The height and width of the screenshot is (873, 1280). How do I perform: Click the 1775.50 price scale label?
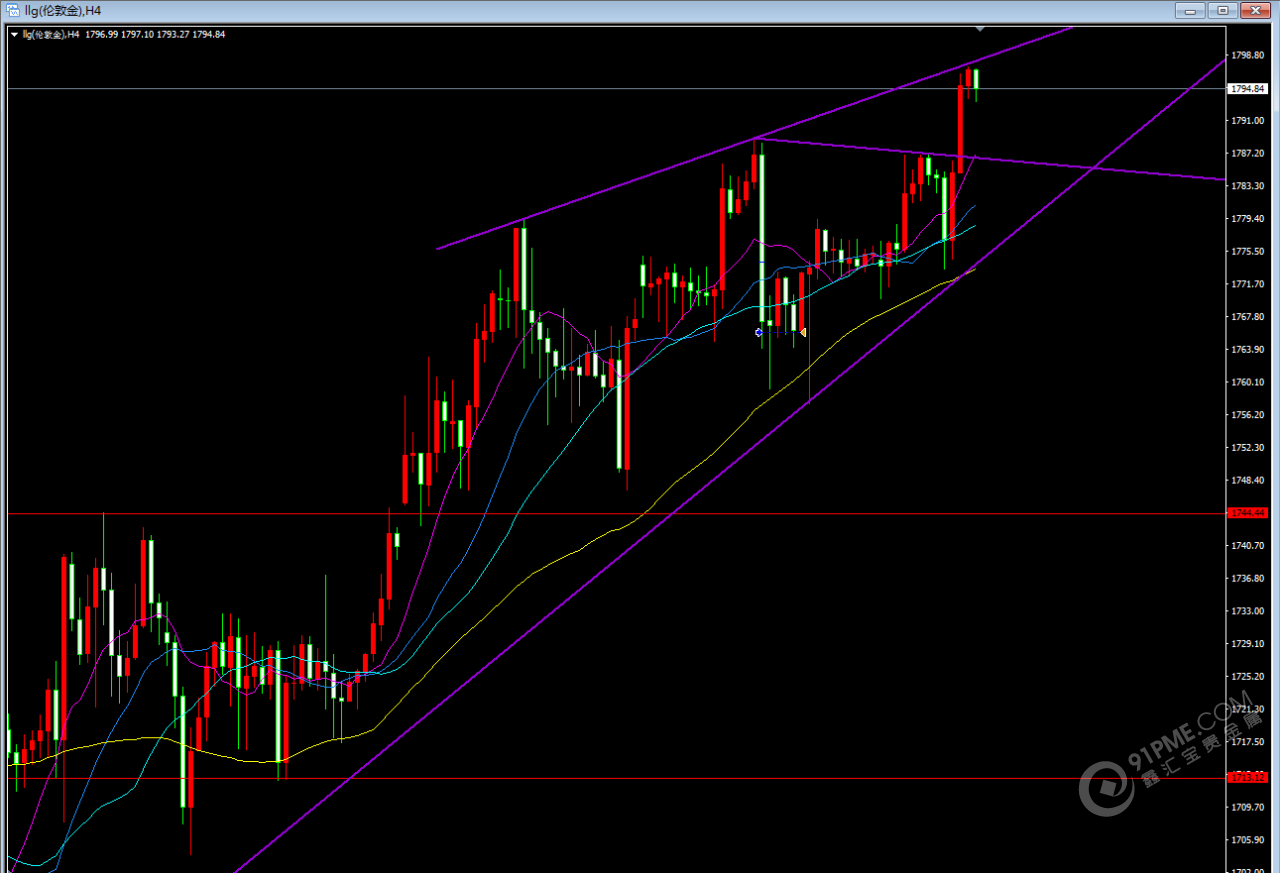pos(1247,251)
